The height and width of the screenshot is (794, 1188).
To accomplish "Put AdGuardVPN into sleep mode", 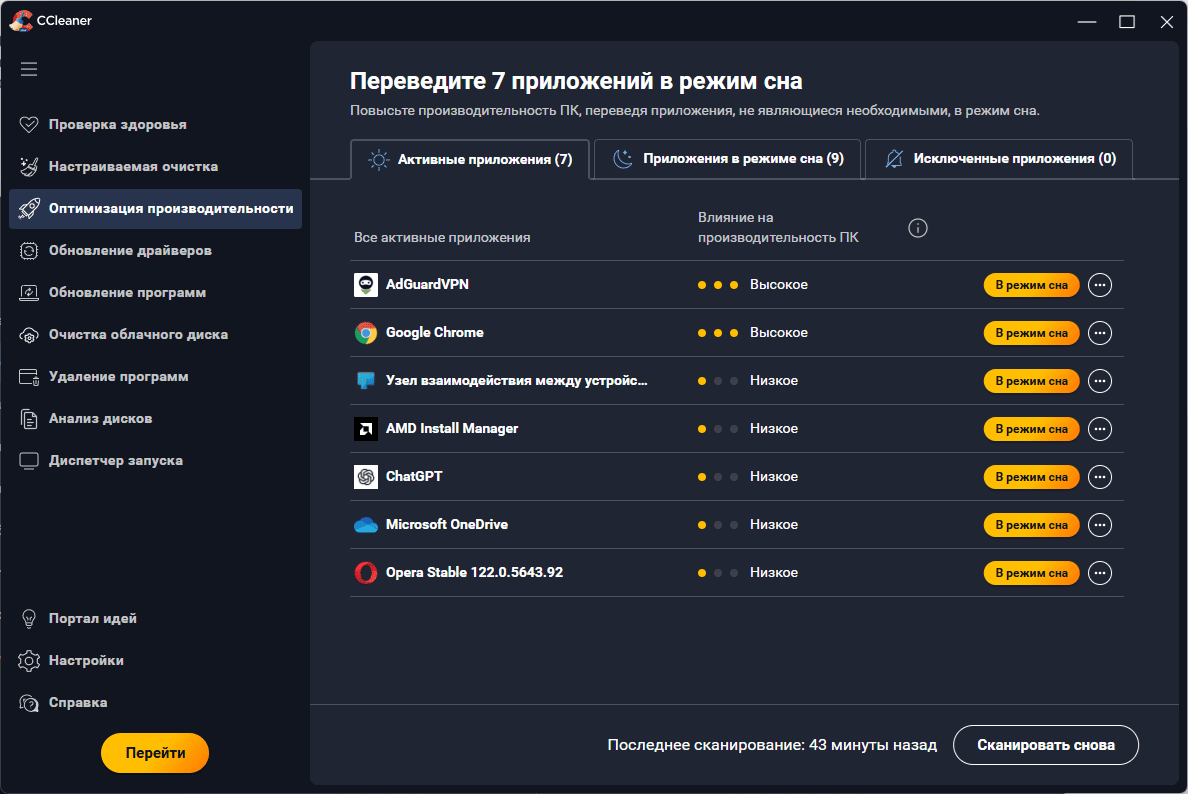I will pyautogui.click(x=1031, y=285).
